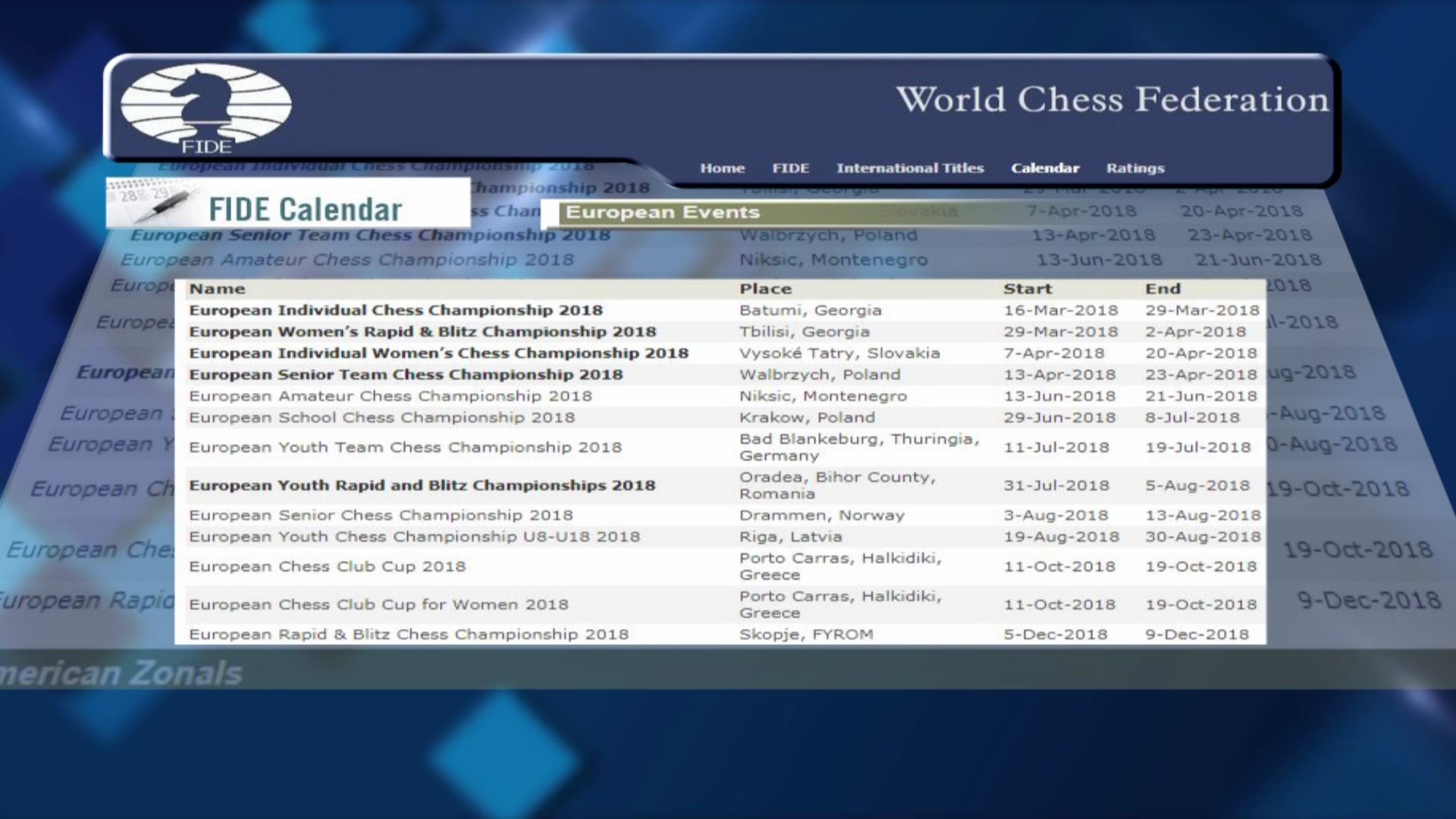Screen dimensions: 1456x819
Task: Open European Senior Team Chess Championship 2018
Action: pos(406,375)
